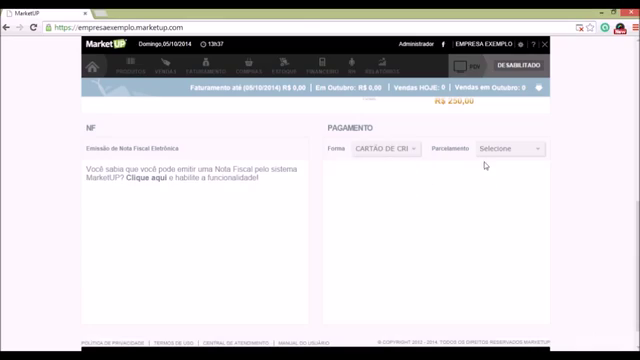Screen dimensions: 640x360
Task: Open the Forma payment dropdown
Action: [386, 149]
